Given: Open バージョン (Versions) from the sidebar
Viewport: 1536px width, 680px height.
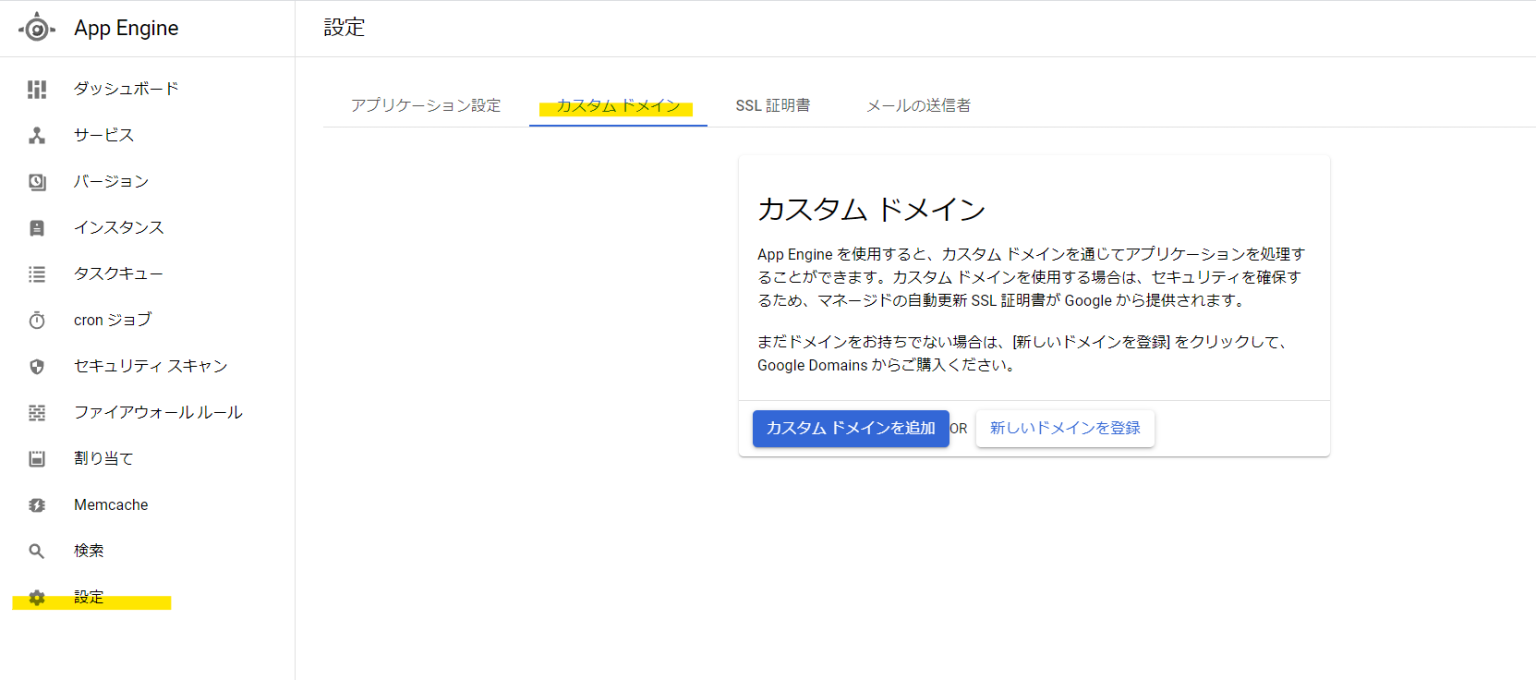Looking at the screenshot, I should (x=37, y=181).
